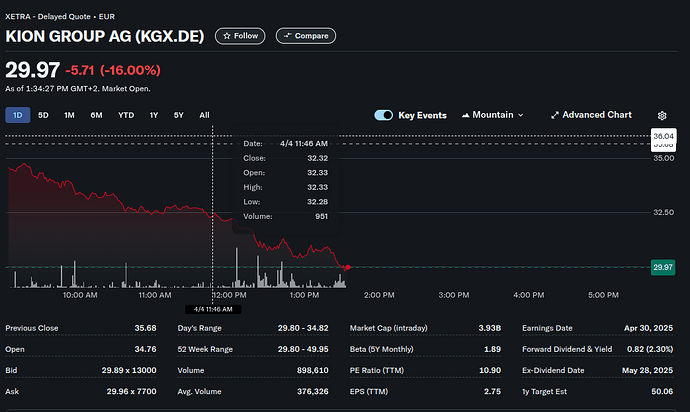Click the 32.50 price axis label
Screen dimensions: 690x412
(663, 212)
